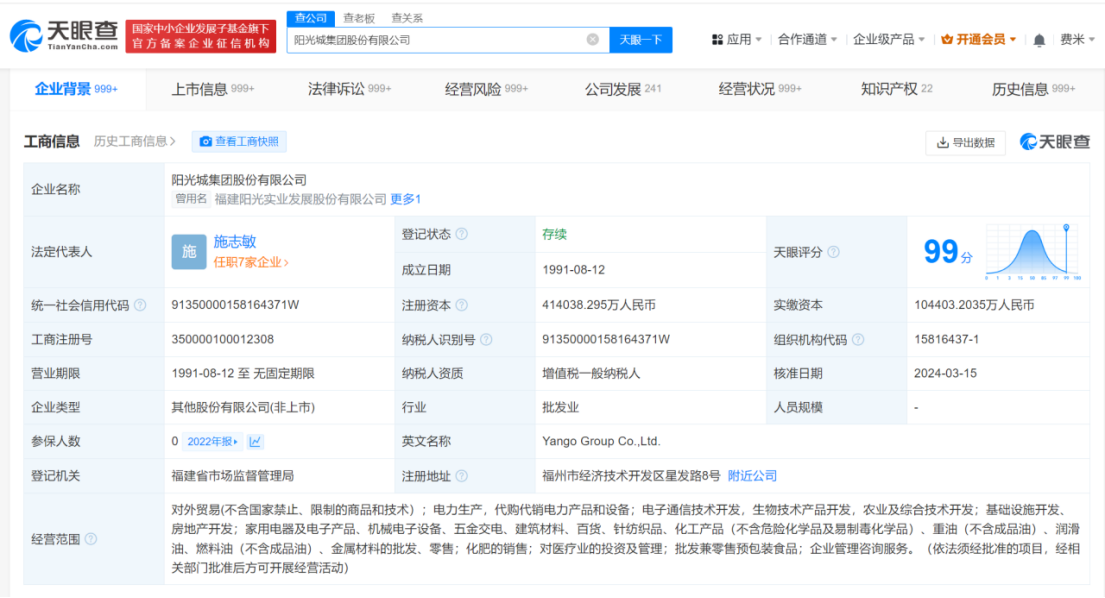The width and height of the screenshot is (1105, 598).
Task: Click the 福建省市场监督管理局 registration authority
Action: (233, 476)
